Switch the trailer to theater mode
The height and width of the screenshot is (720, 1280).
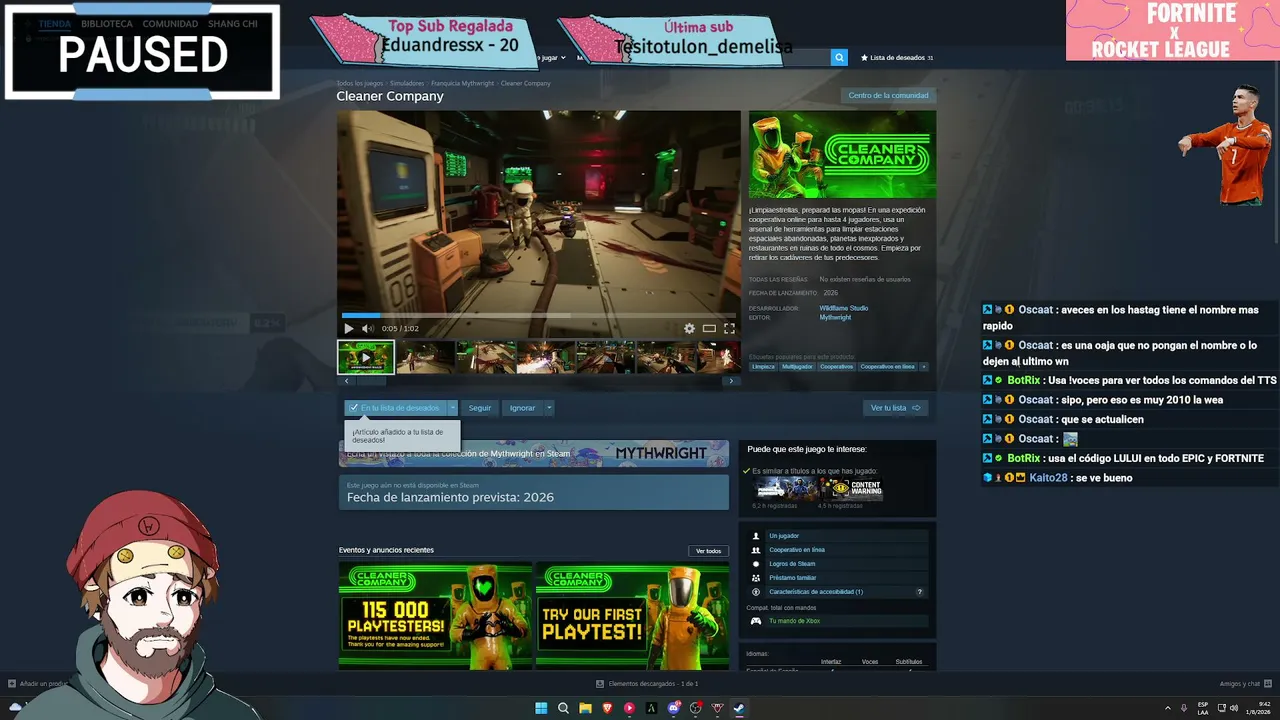tap(709, 328)
